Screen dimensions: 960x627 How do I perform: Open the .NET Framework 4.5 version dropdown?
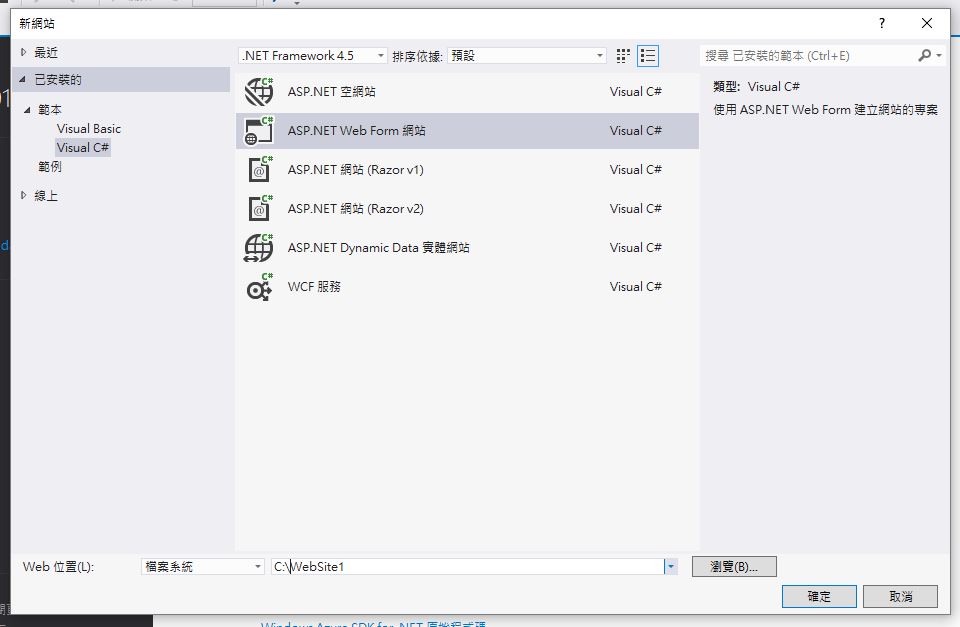pyautogui.click(x=313, y=56)
